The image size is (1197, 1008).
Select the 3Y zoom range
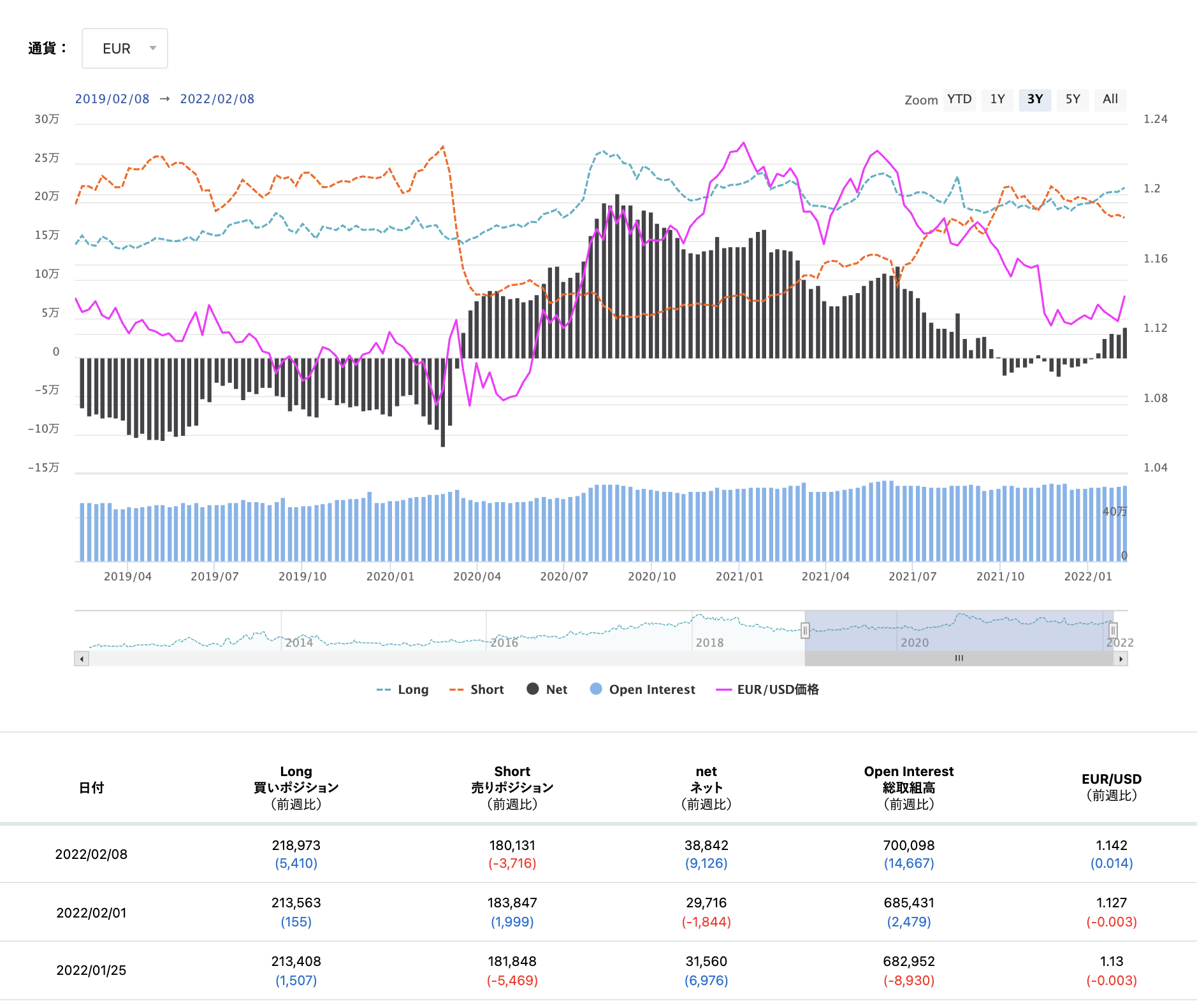click(x=1035, y=99)
